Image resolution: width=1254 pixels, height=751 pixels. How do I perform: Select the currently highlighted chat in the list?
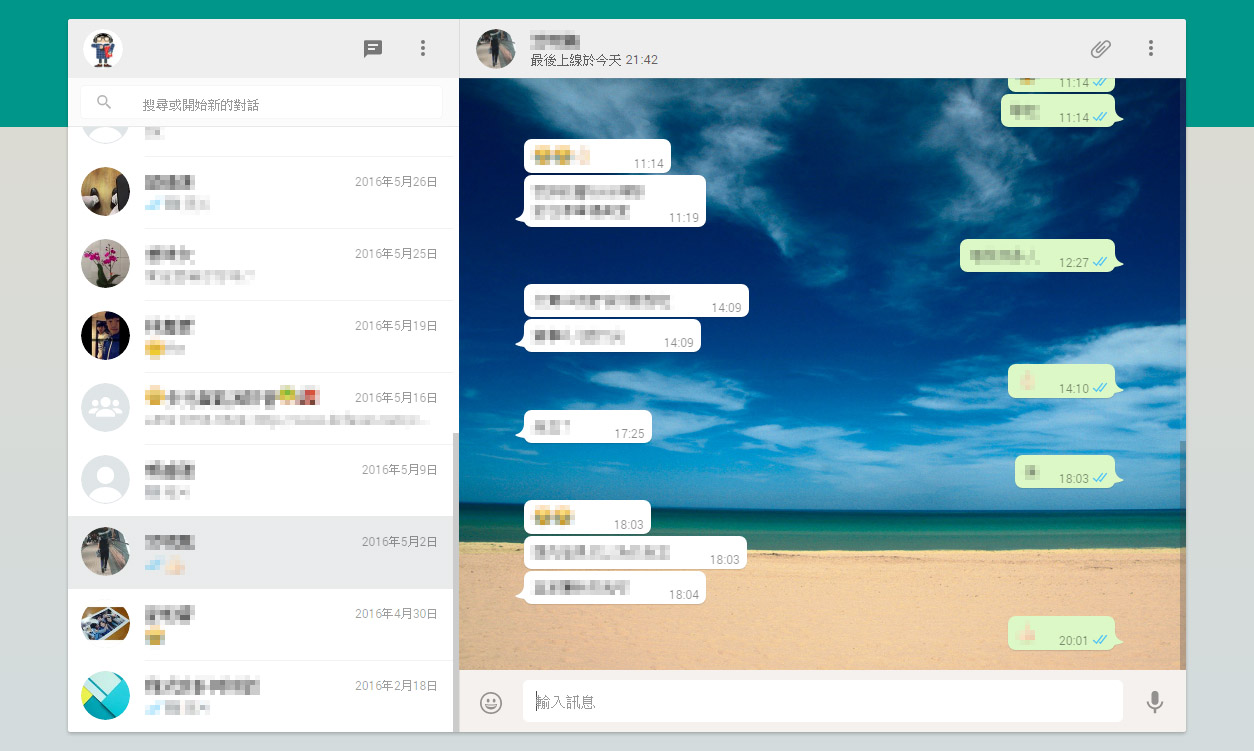point(260,551)
